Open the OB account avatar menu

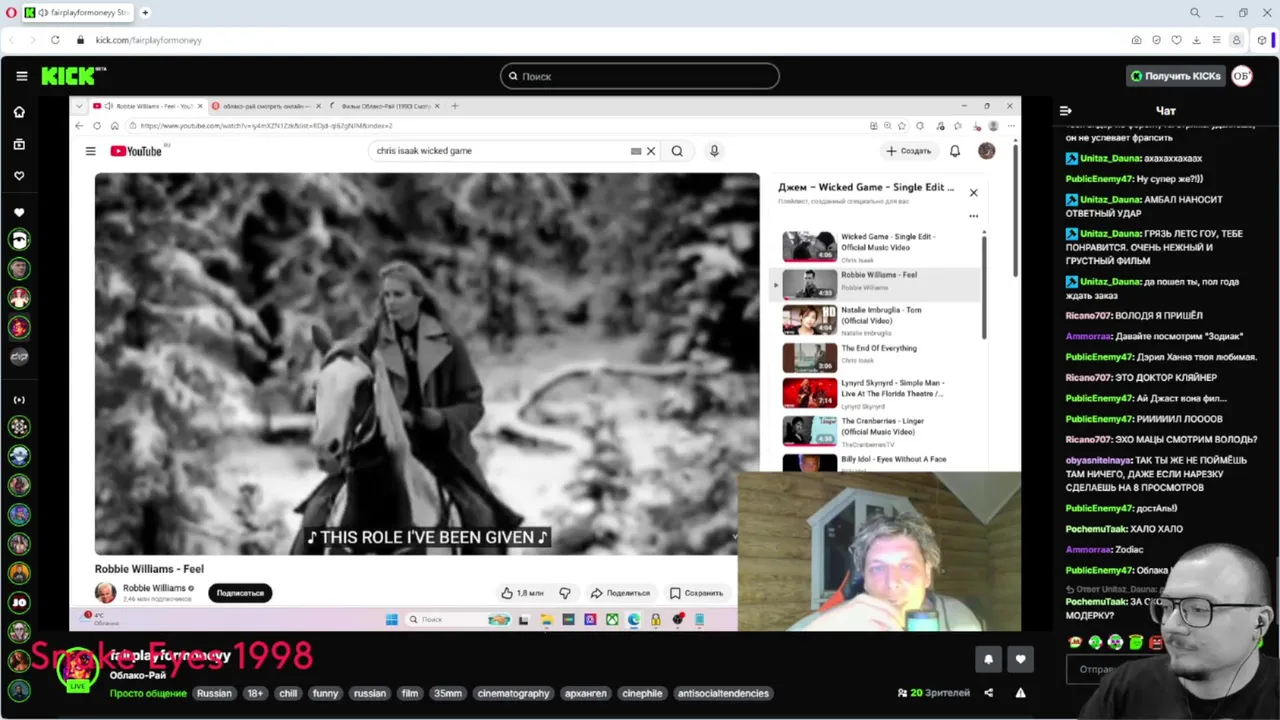(x=1241, y=76)
